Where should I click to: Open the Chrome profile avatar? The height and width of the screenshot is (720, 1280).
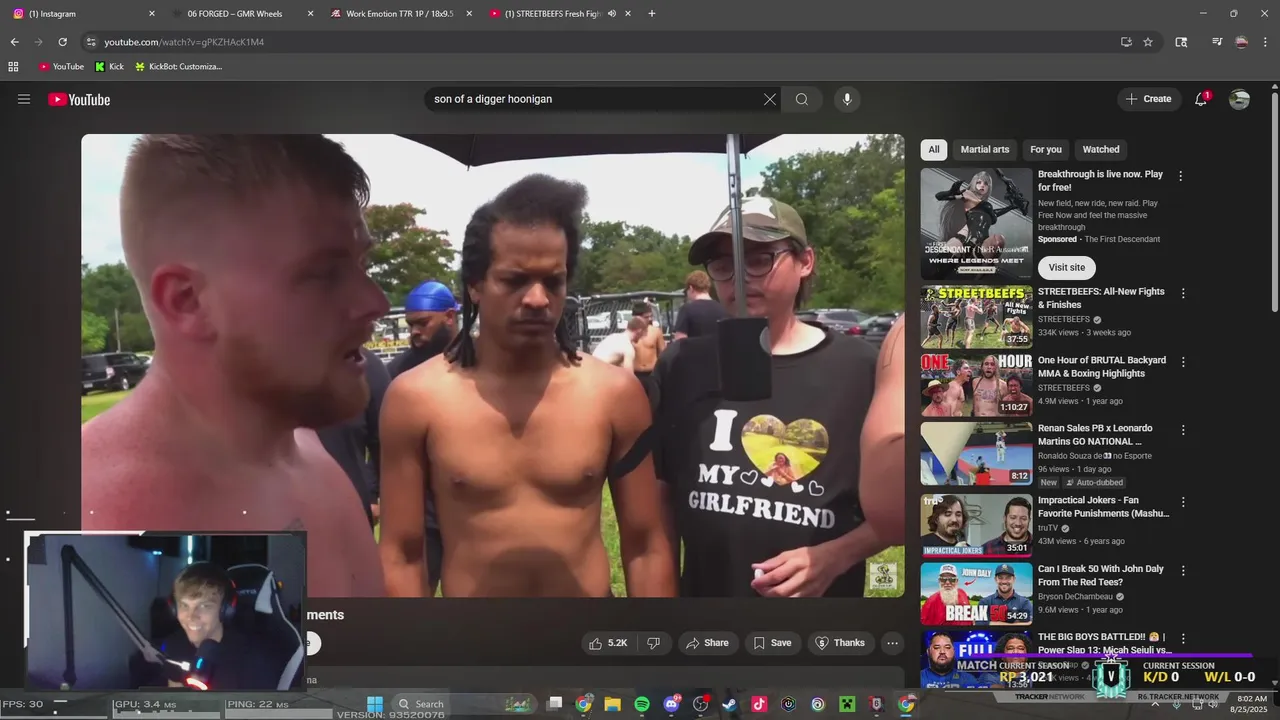click(x=1241, y=42)
